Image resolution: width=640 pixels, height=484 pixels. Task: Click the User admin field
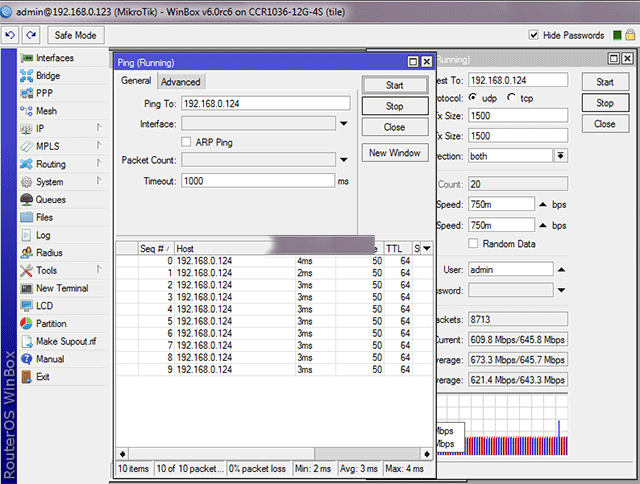point(511,270)
